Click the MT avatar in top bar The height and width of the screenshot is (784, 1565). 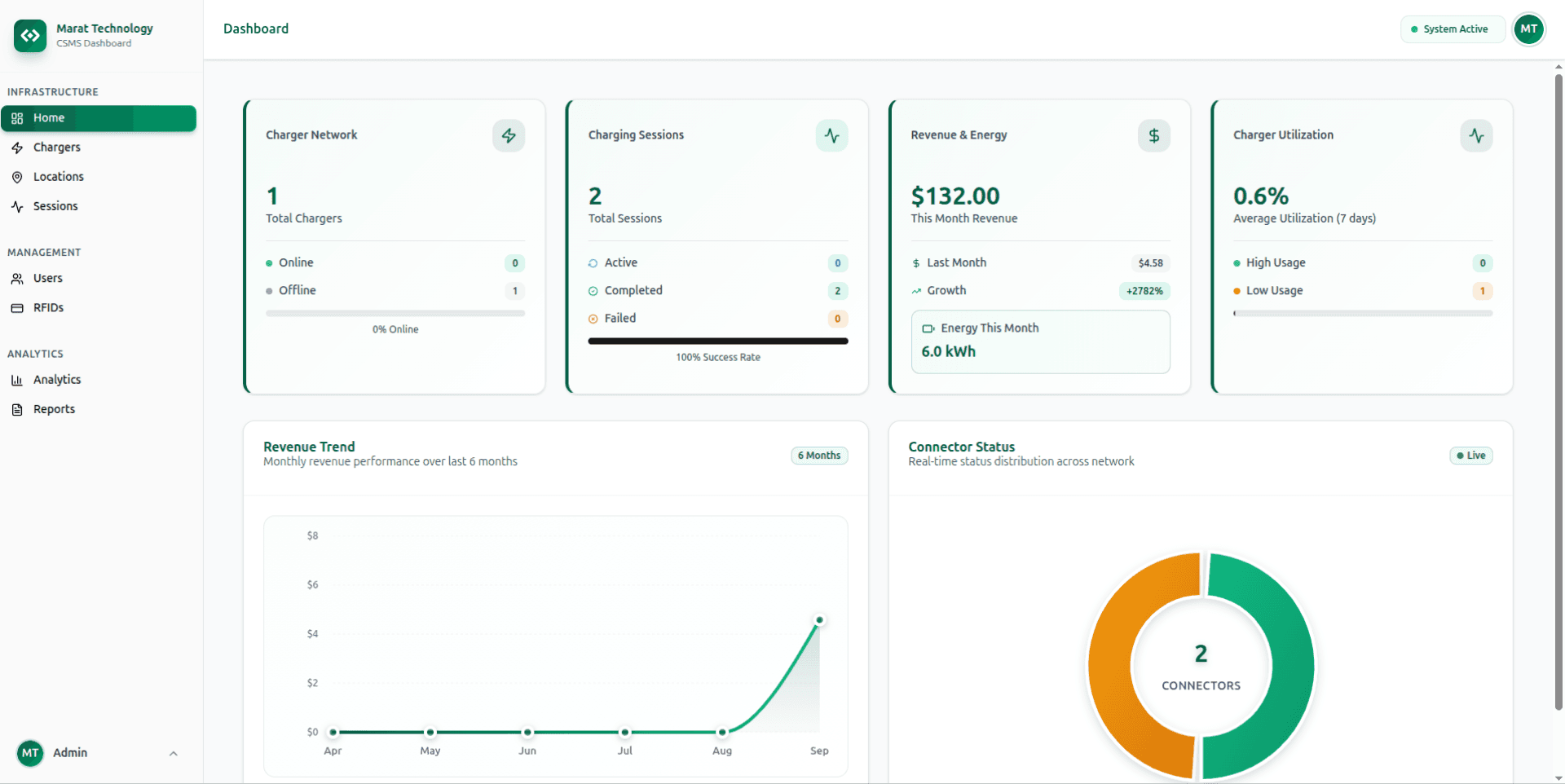coord(1528,29)
